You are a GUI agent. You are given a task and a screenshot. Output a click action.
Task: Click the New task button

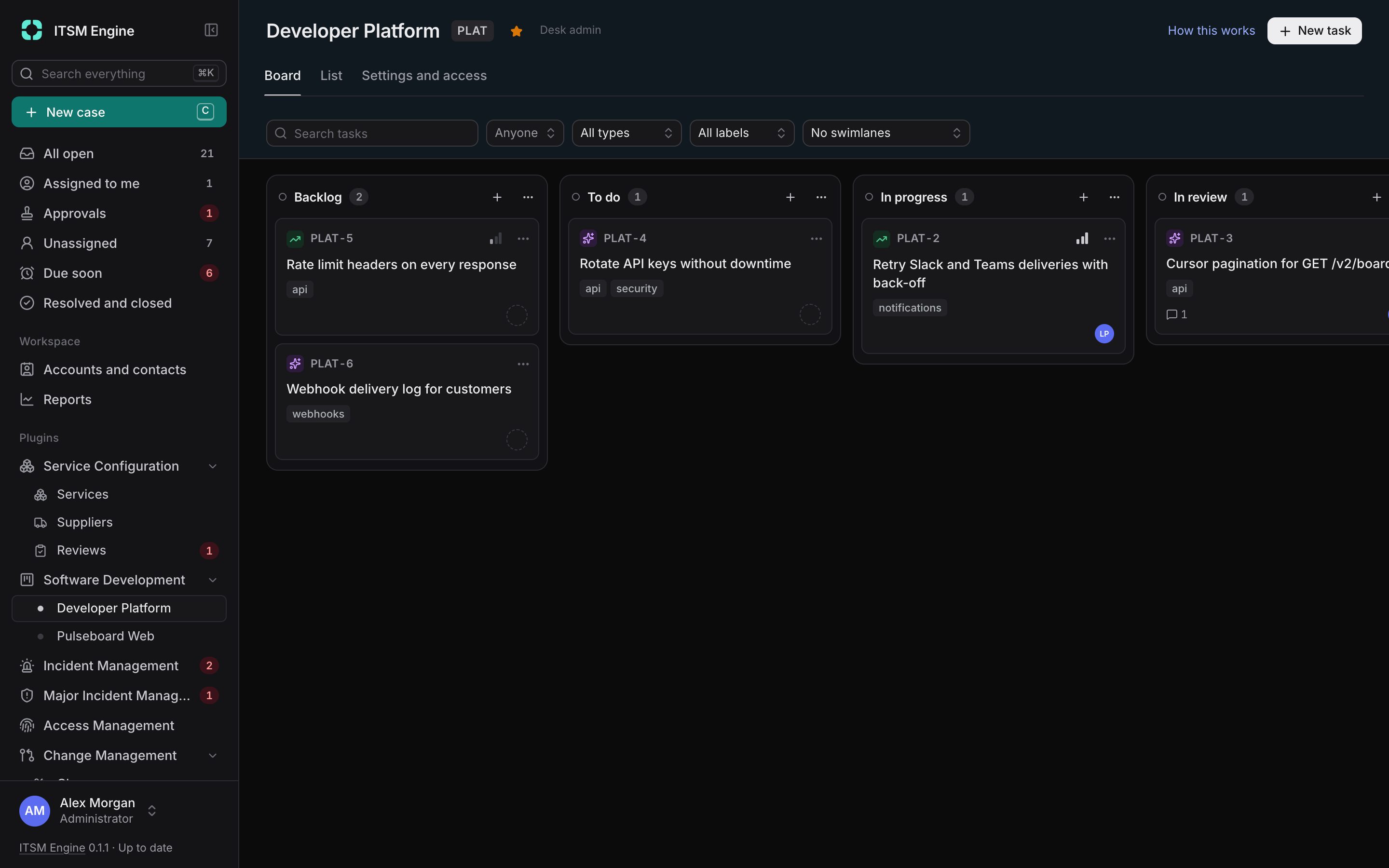(1314, 31)
